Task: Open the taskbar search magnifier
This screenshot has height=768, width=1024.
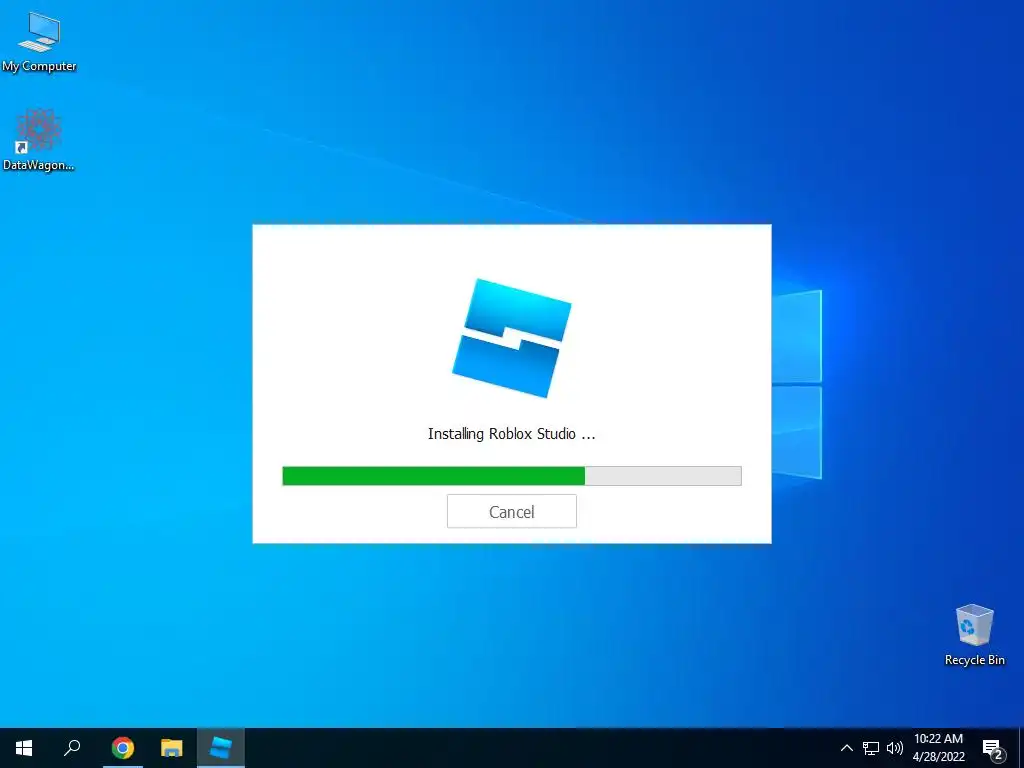Action: point(72,748)
